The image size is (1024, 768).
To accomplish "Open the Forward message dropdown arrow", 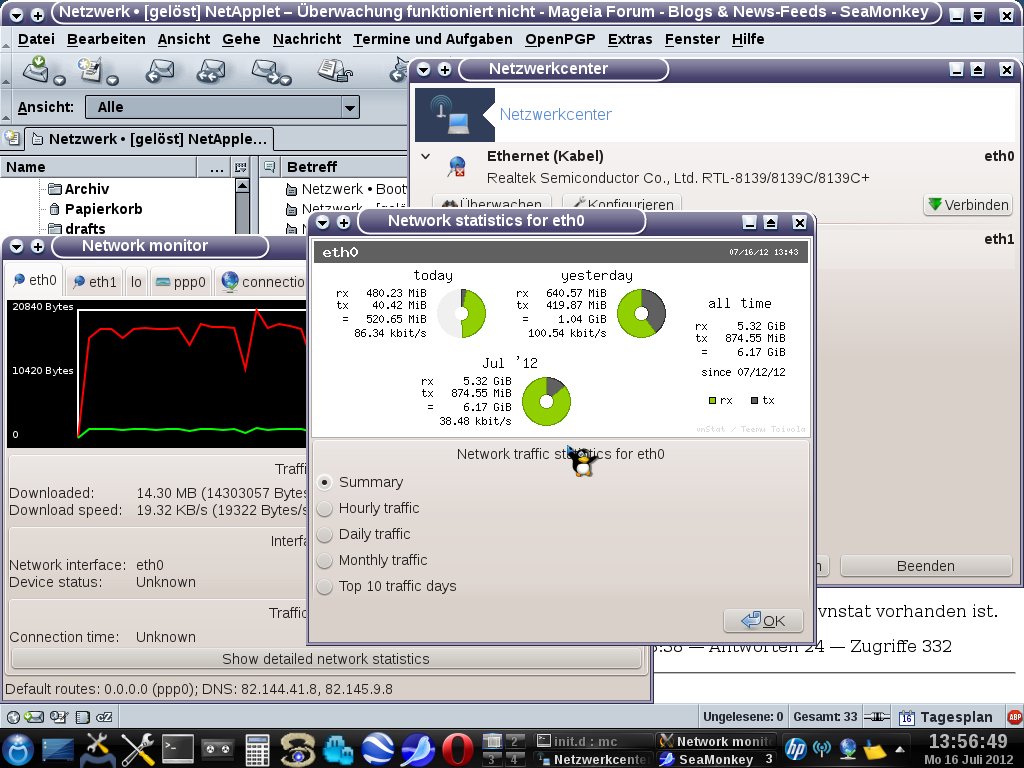I will (287, 80).
